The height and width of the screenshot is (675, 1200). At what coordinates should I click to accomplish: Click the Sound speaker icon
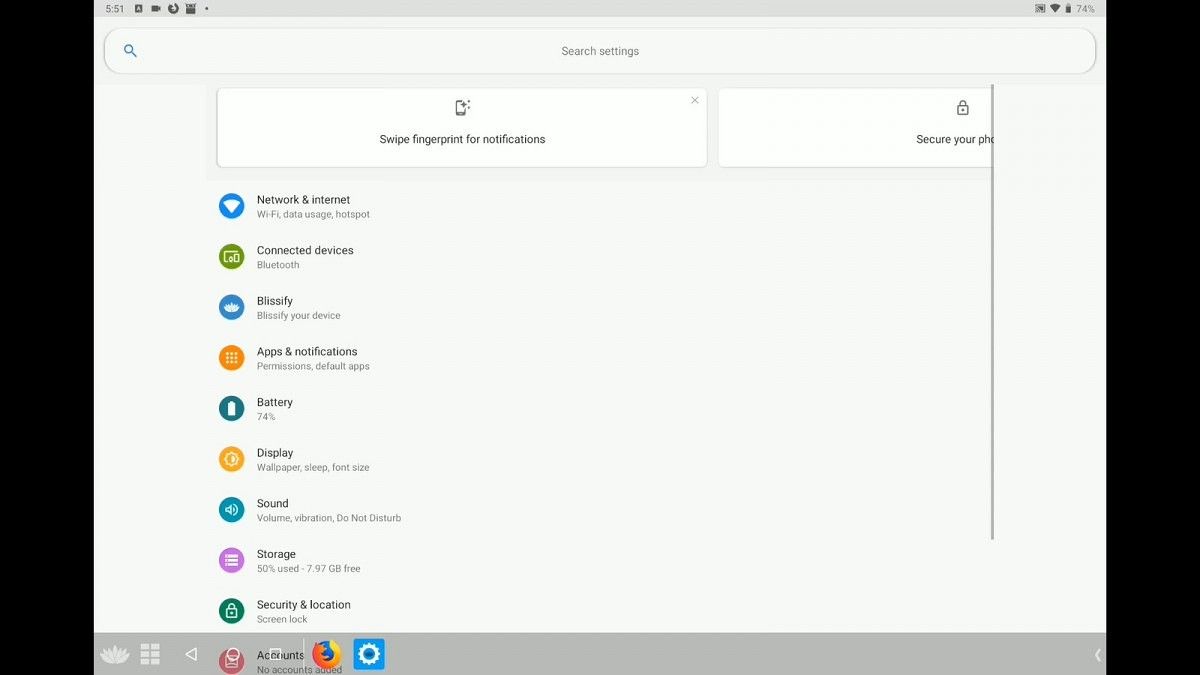[x=231, y=509]
